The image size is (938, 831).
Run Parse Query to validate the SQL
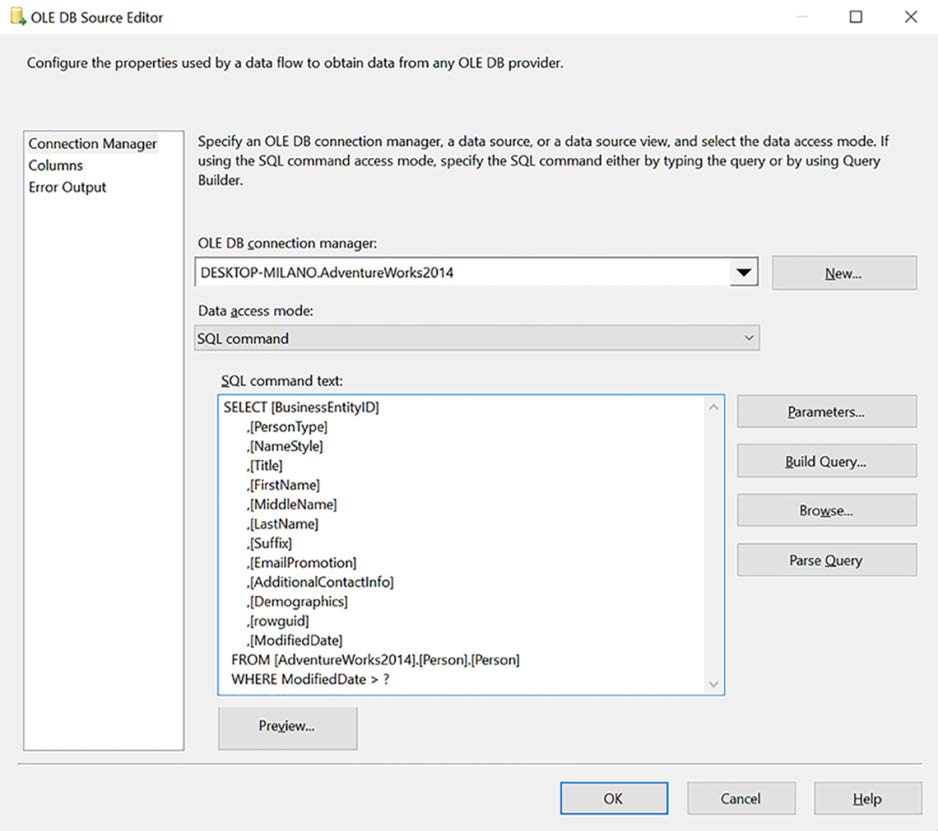[x=826, y=559]
